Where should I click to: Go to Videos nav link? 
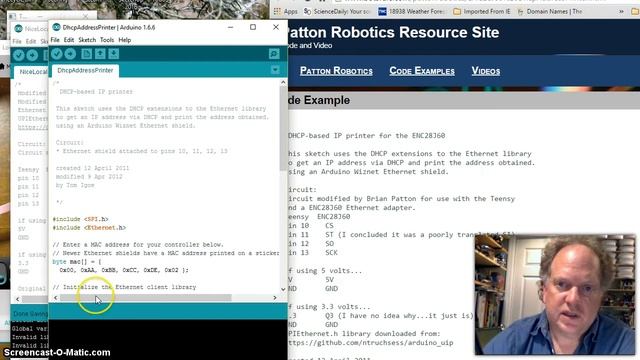pos(486,71)
